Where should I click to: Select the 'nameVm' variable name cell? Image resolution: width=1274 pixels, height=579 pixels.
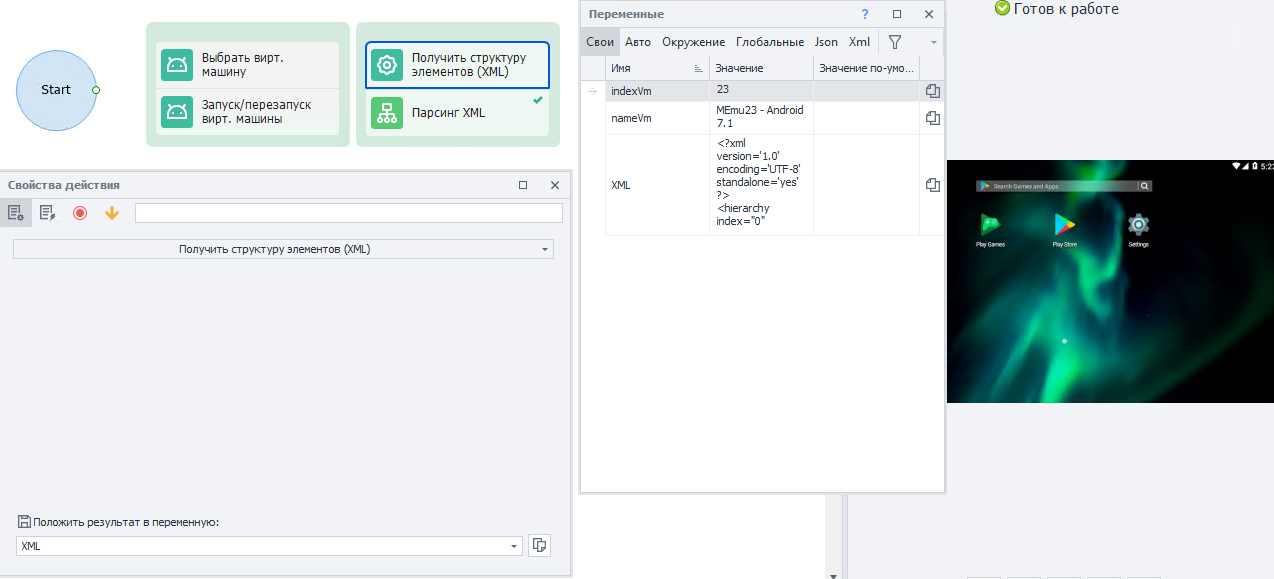click(x=657, y=118)
